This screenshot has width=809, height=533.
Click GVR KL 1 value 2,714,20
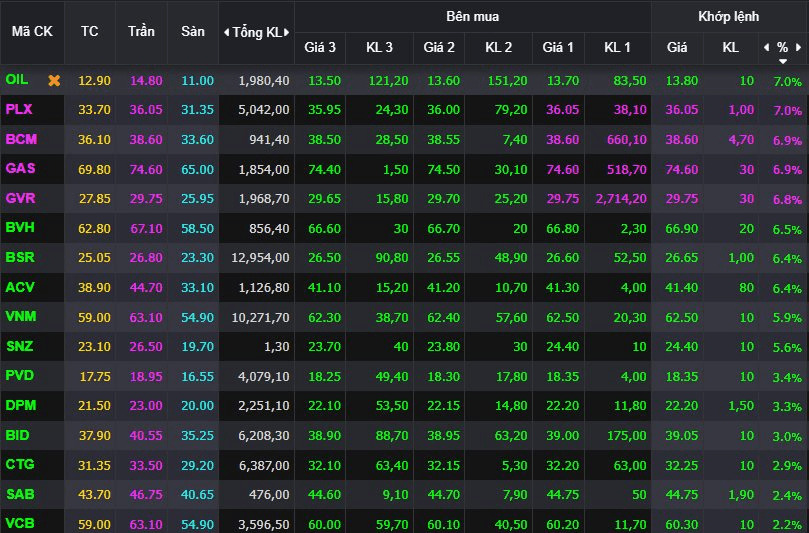click(x=621, y=199)
